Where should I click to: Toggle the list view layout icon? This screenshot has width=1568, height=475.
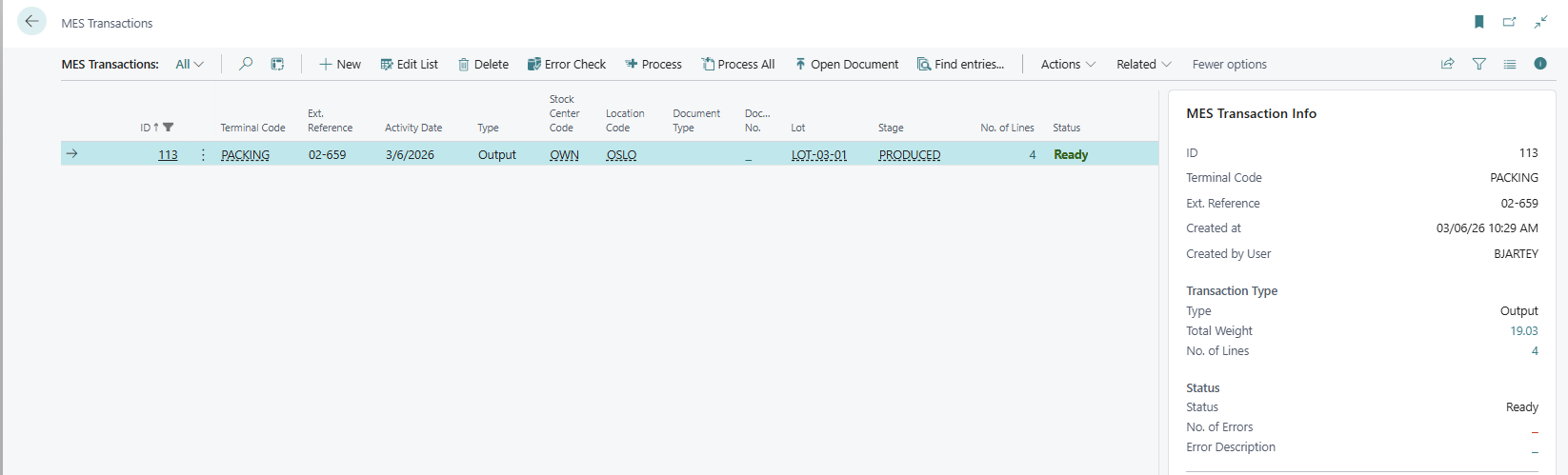pyautogui.click(x=1510, y=64)
